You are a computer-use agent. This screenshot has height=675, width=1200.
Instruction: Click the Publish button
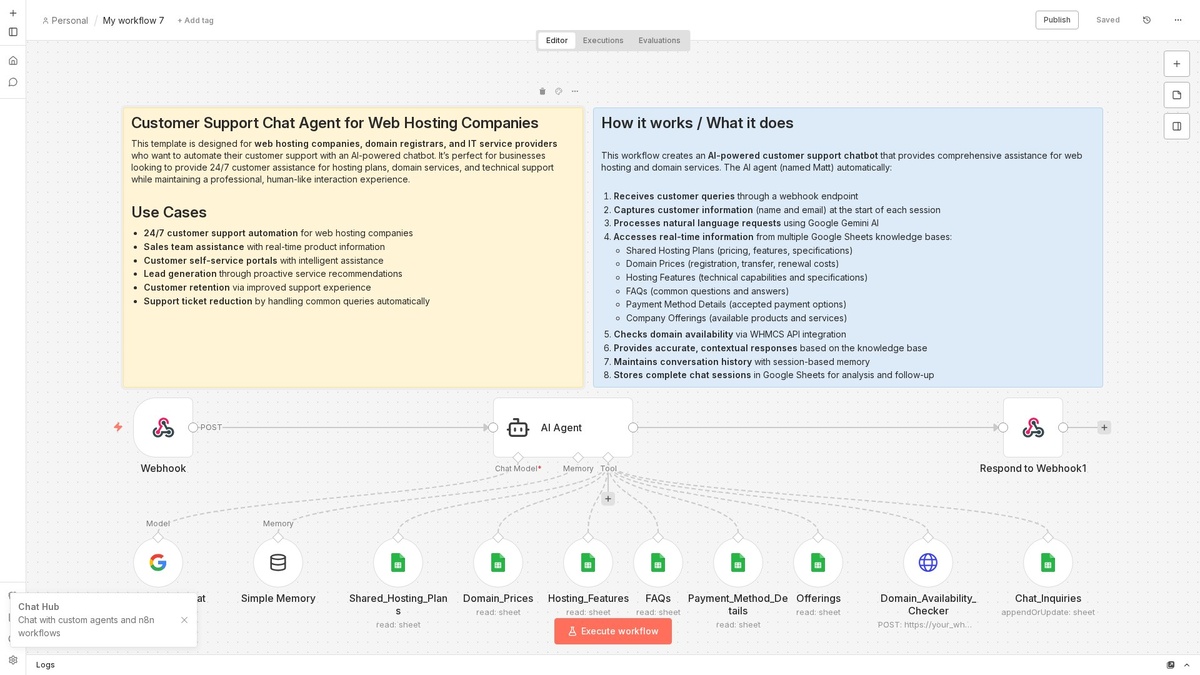click(1057, 20)
